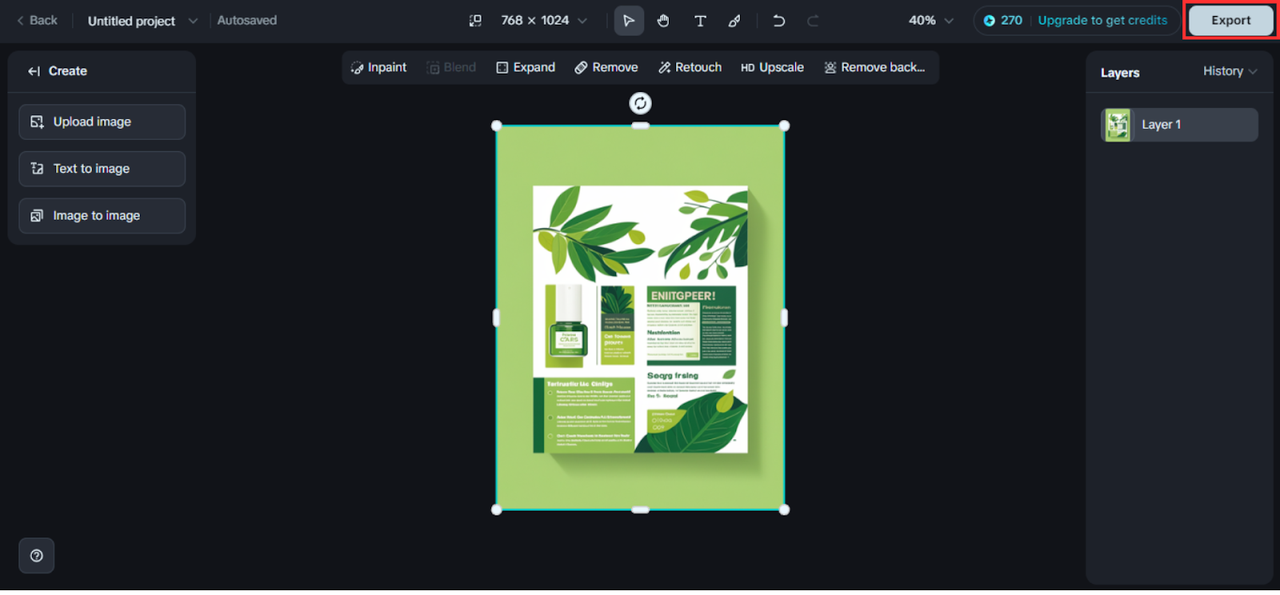This screenshot has height=595, width=1280.
Task: Click the Text to image button
Action: tap(102, 169)
